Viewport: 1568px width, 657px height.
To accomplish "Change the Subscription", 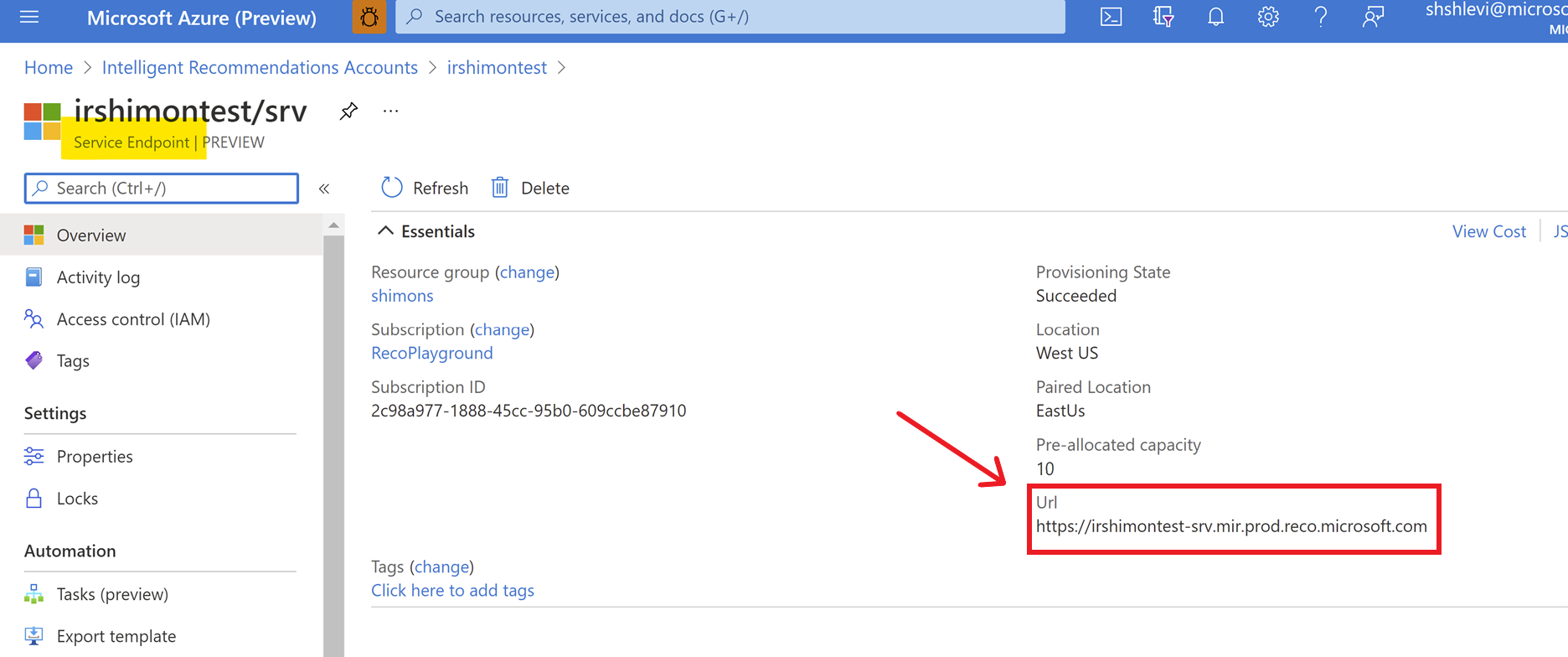I will pyautogui.click(x=503, y=329).
